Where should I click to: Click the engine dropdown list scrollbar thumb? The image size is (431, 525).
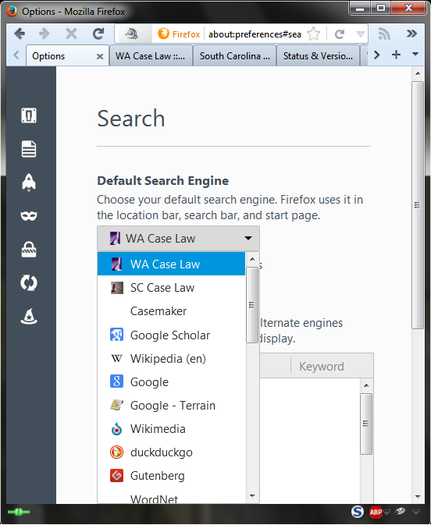pyautogui.click(x=252, y=305)
